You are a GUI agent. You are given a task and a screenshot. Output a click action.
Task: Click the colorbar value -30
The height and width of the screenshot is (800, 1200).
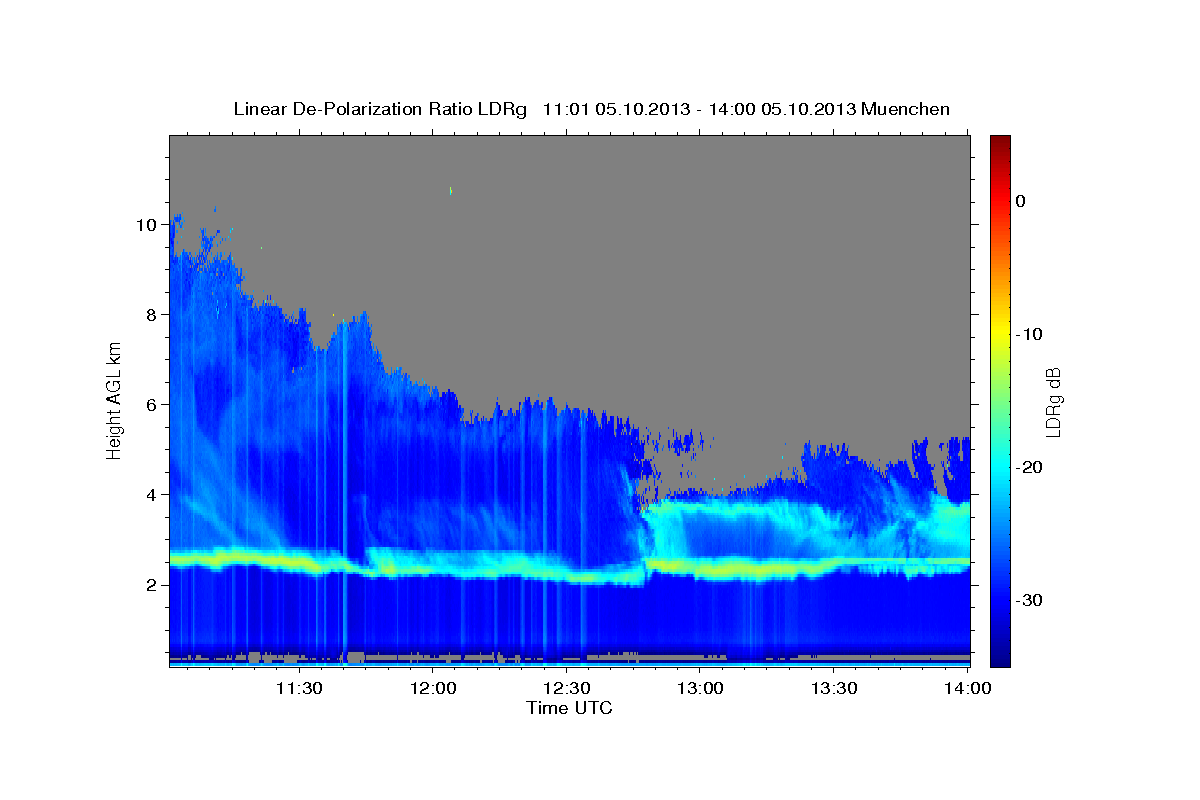point(1029,600)
